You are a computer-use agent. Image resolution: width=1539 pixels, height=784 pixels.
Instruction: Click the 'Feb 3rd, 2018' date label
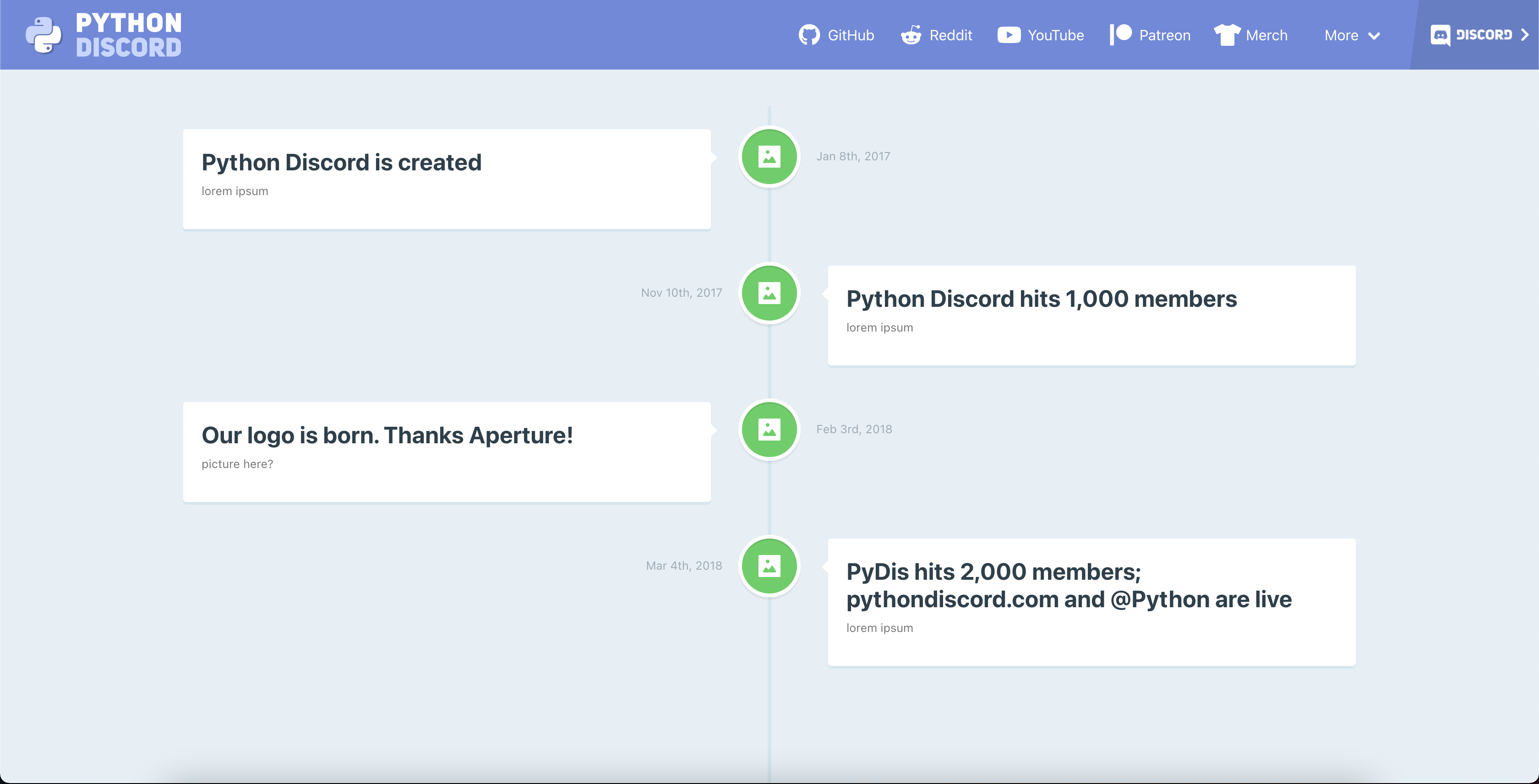(854, 429)
